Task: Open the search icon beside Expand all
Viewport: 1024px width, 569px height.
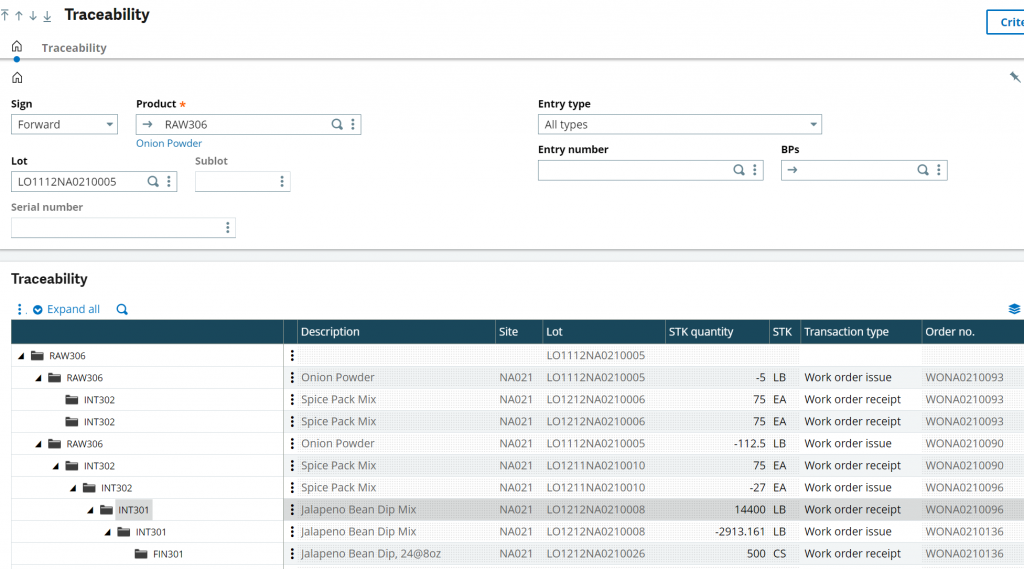Action: point(122,310)
